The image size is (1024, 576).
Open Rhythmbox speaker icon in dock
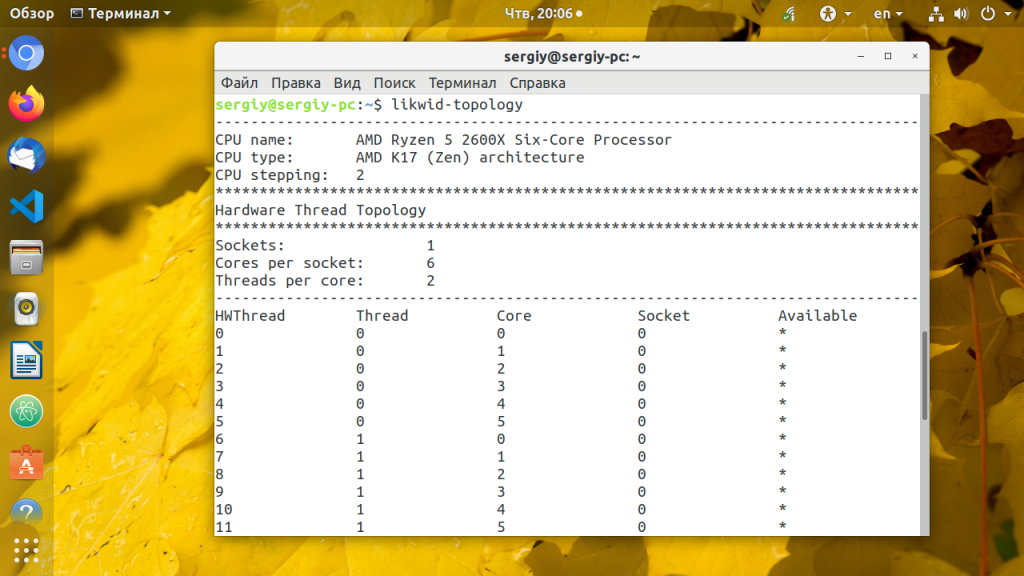[27, 310]
